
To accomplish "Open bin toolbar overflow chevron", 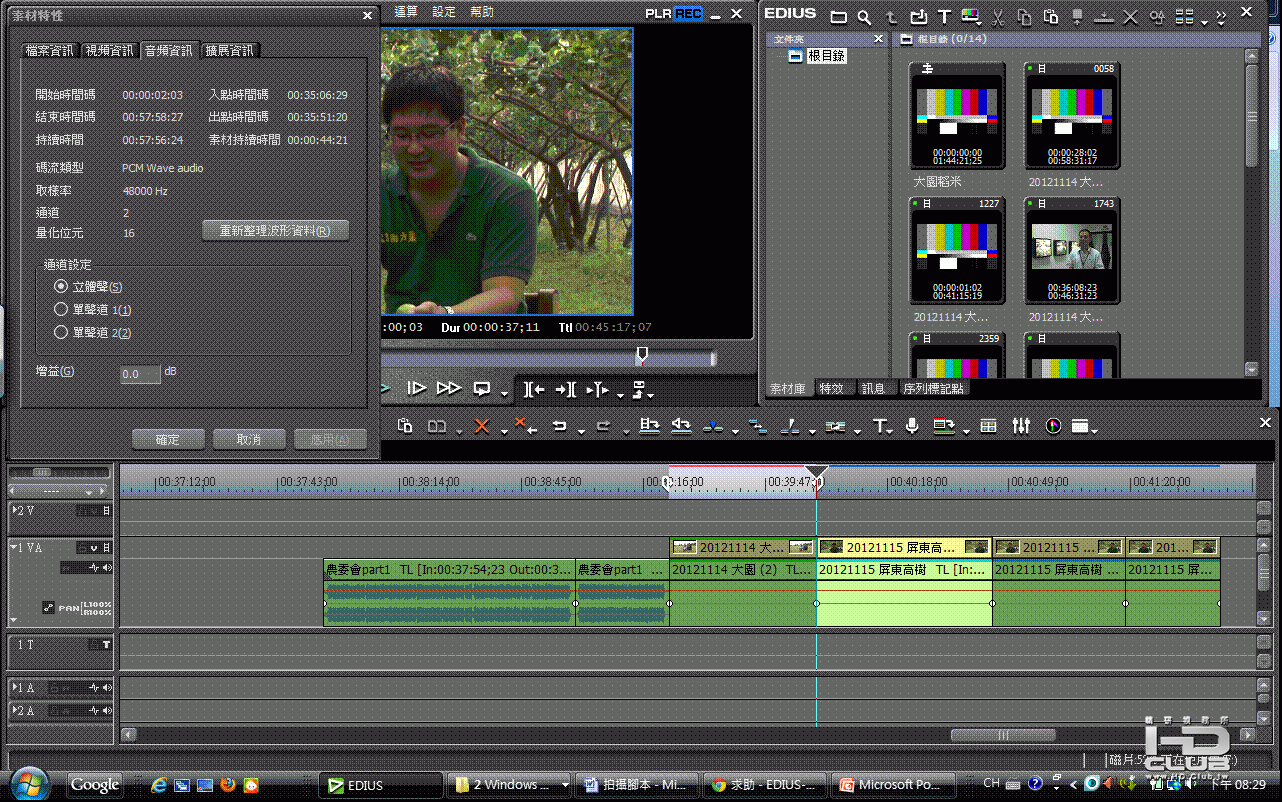I will click(1221, 17).
